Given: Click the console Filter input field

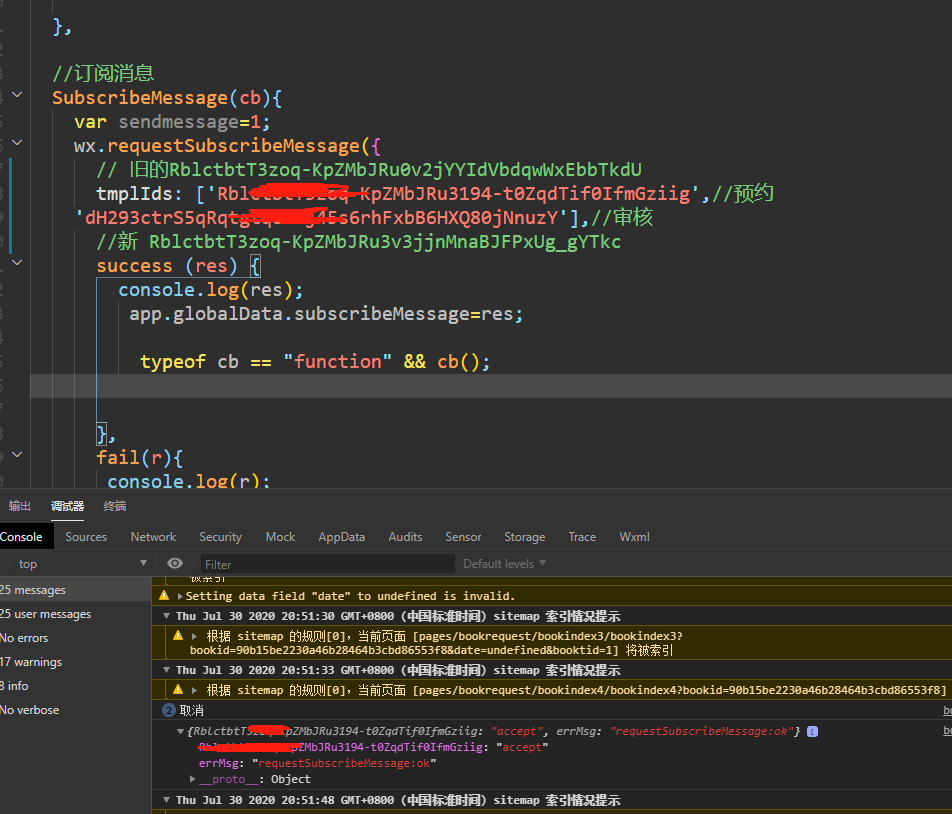Looking at the screenshot, I should 328,564.
